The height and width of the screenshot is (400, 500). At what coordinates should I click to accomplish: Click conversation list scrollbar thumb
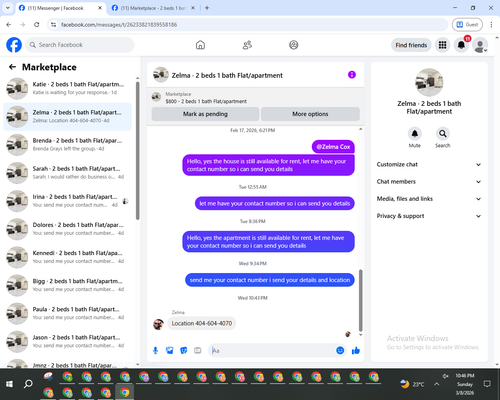137,151
